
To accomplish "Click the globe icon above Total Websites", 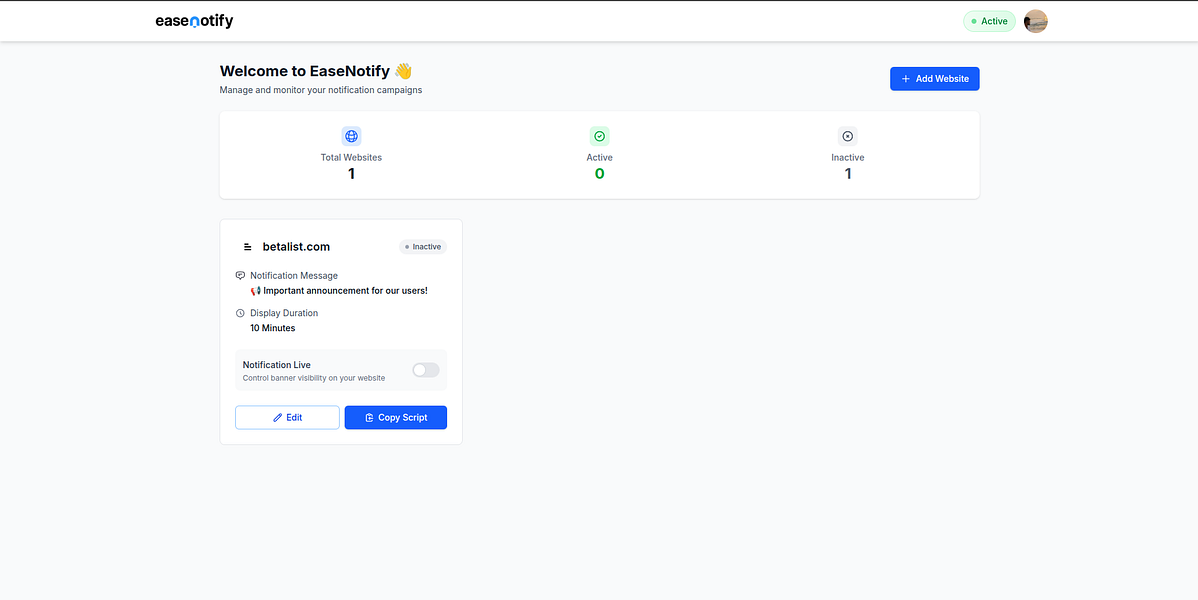I will pos(351,136).
